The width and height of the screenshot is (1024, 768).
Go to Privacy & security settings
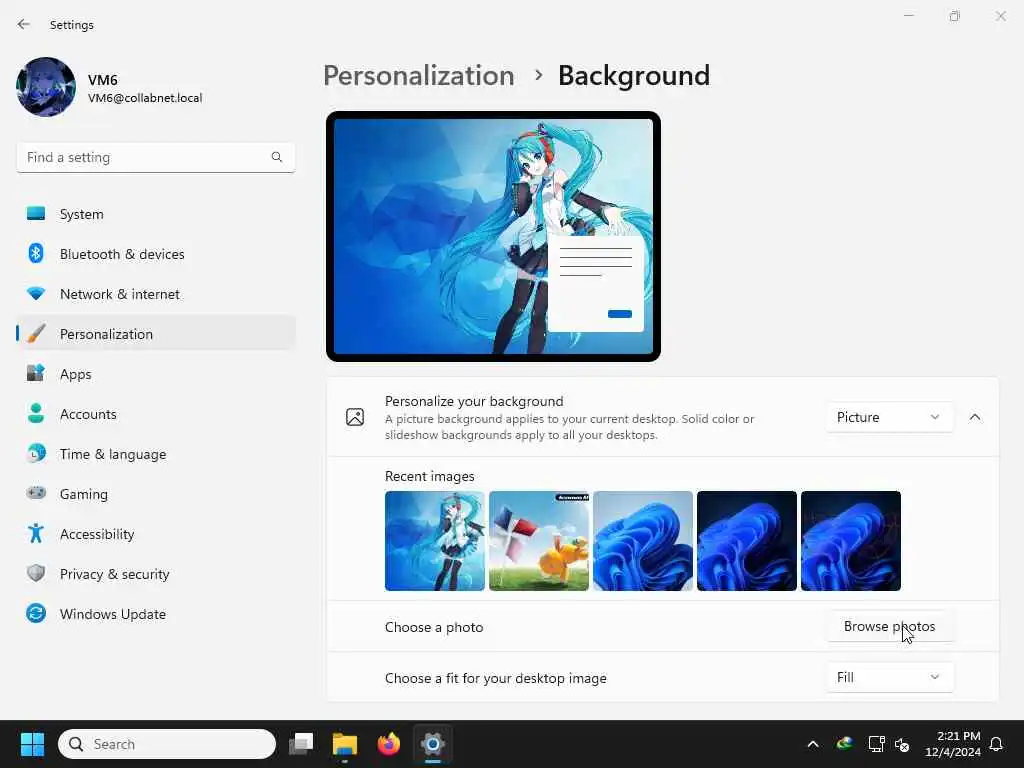[x=155, y=573]
